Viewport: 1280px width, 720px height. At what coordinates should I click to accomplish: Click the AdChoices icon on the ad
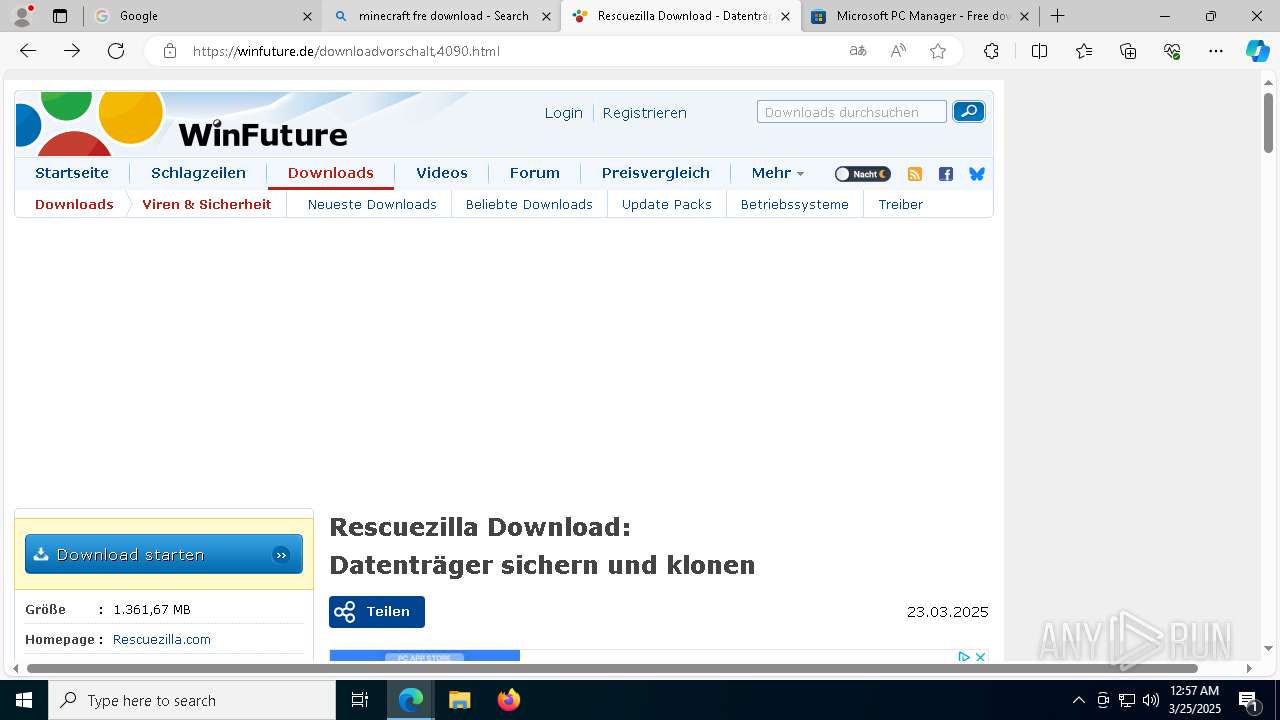click(964, 657)
